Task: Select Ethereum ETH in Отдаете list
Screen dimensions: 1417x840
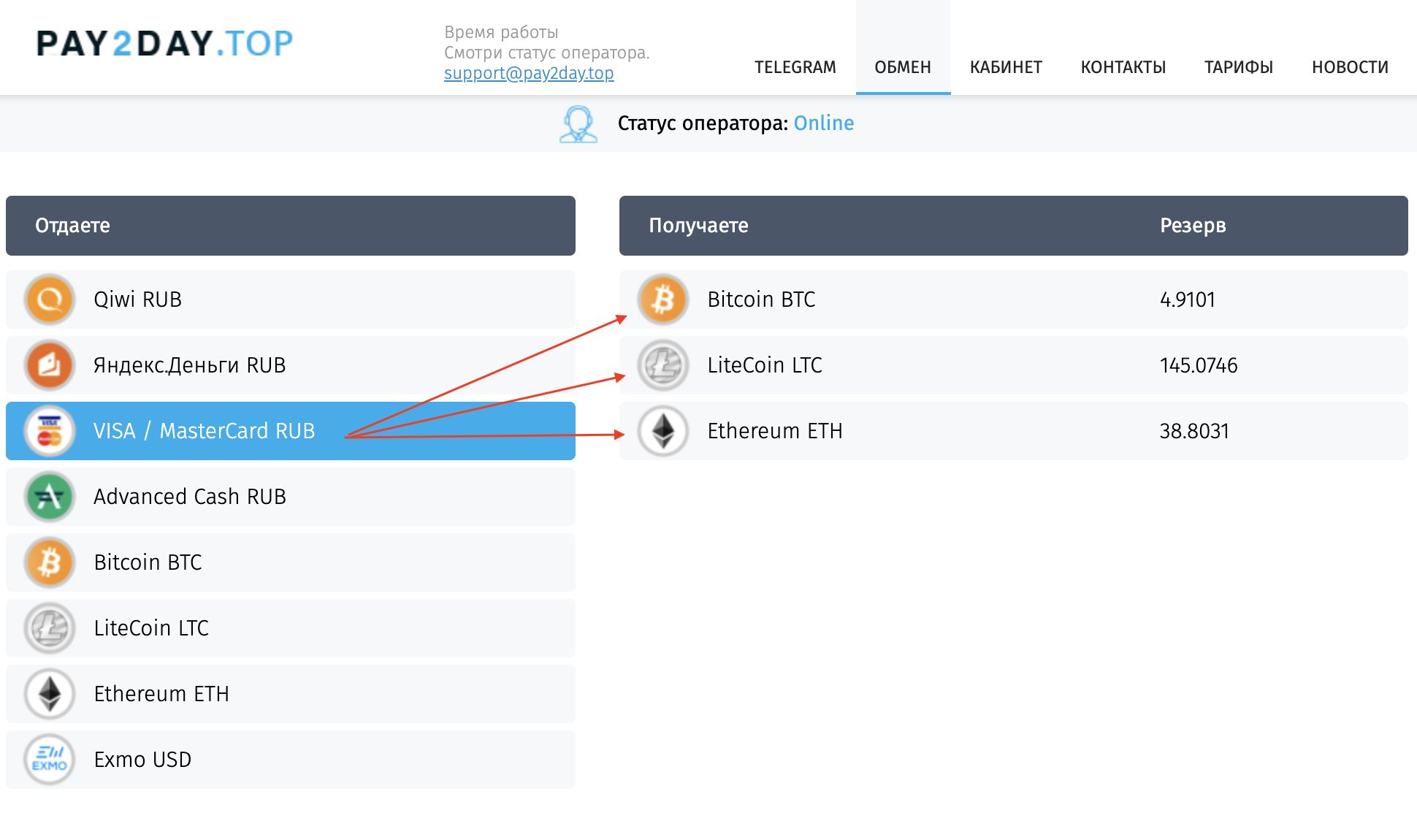Action: coord(291,694)
